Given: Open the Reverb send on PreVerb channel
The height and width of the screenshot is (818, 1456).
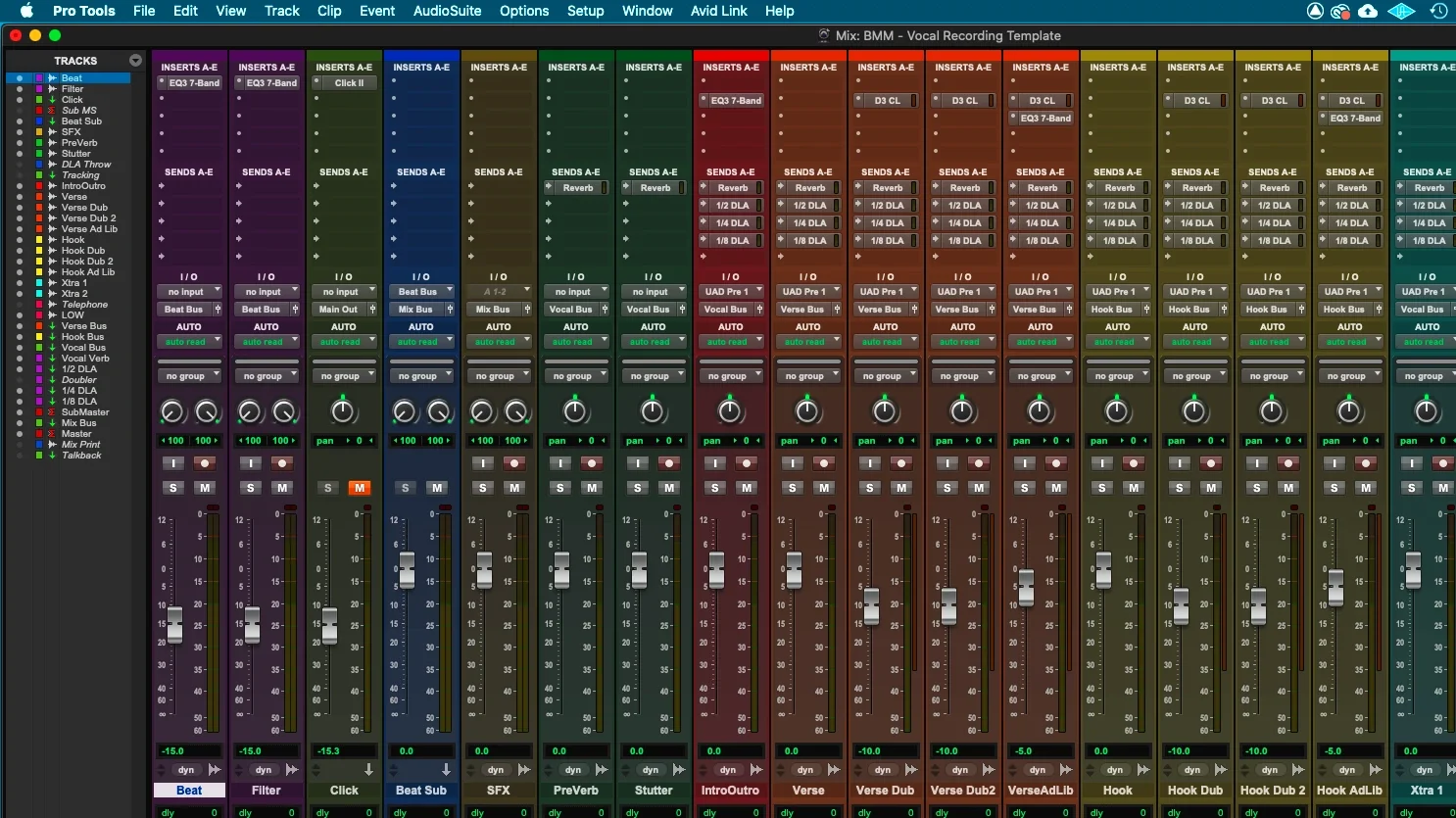Looking at the screenshot, I should click(578, 188).
